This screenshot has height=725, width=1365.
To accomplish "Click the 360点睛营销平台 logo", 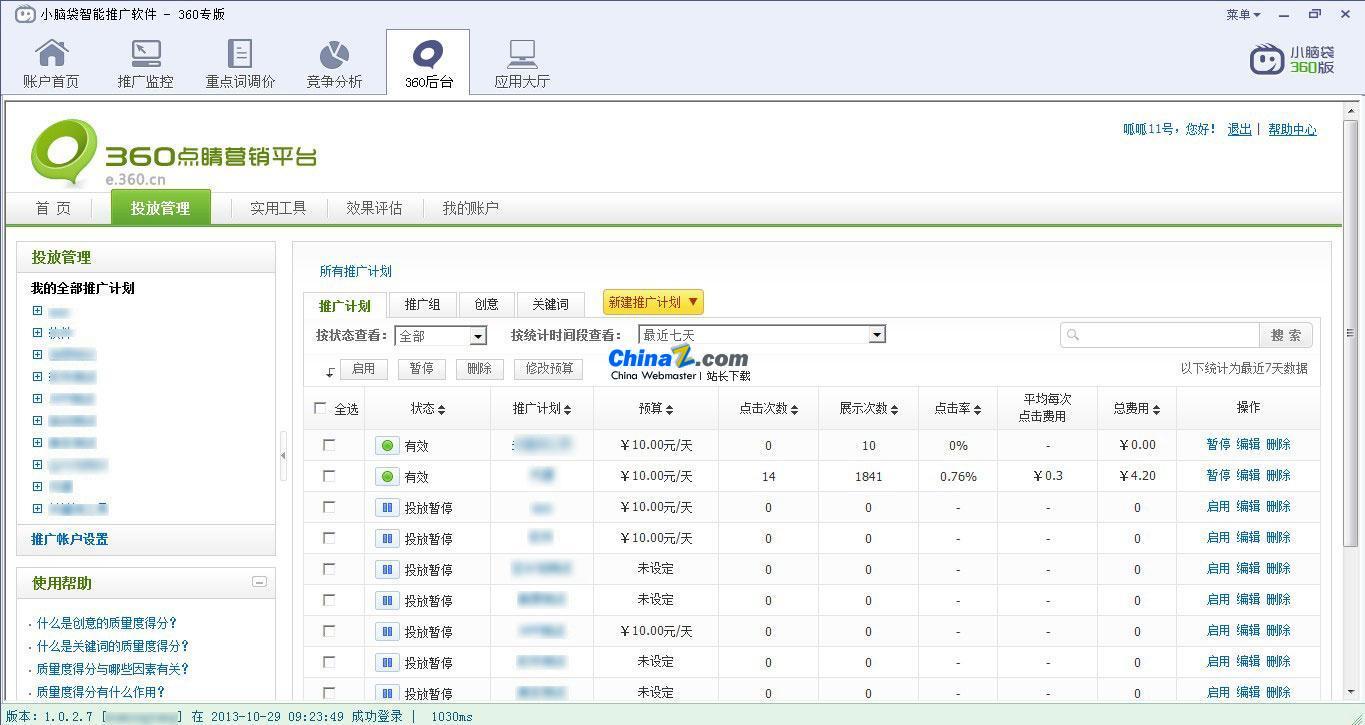I will [x=174, y=153].
